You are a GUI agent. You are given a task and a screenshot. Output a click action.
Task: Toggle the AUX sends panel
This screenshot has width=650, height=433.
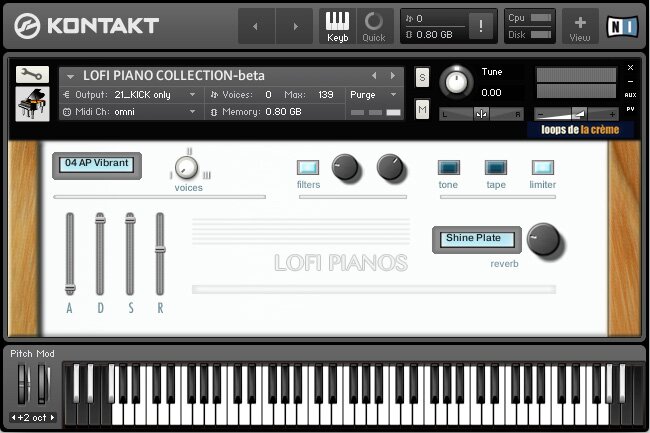(630, 95)
